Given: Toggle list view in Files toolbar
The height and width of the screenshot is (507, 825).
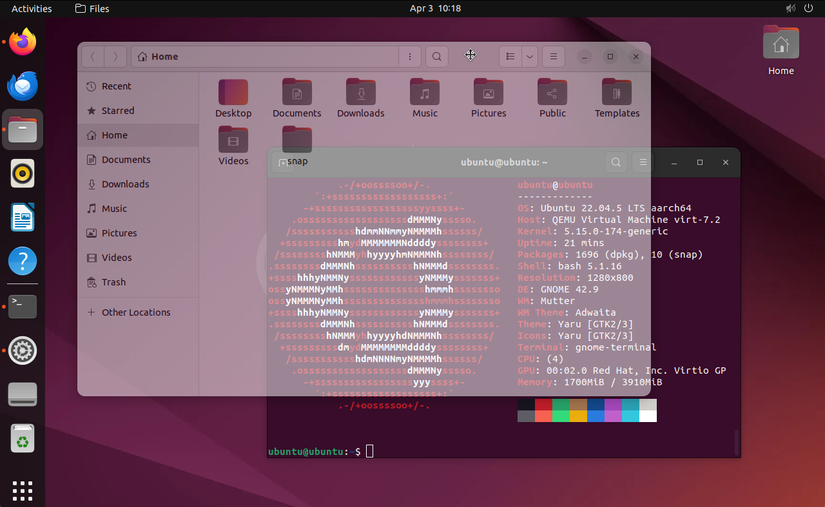Looking at the screenshot, I should point(510,56).
